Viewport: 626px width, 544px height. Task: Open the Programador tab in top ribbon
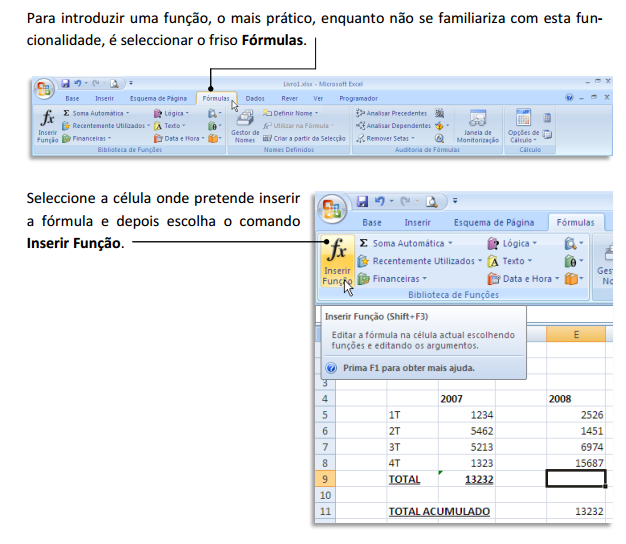coord(358,98)
